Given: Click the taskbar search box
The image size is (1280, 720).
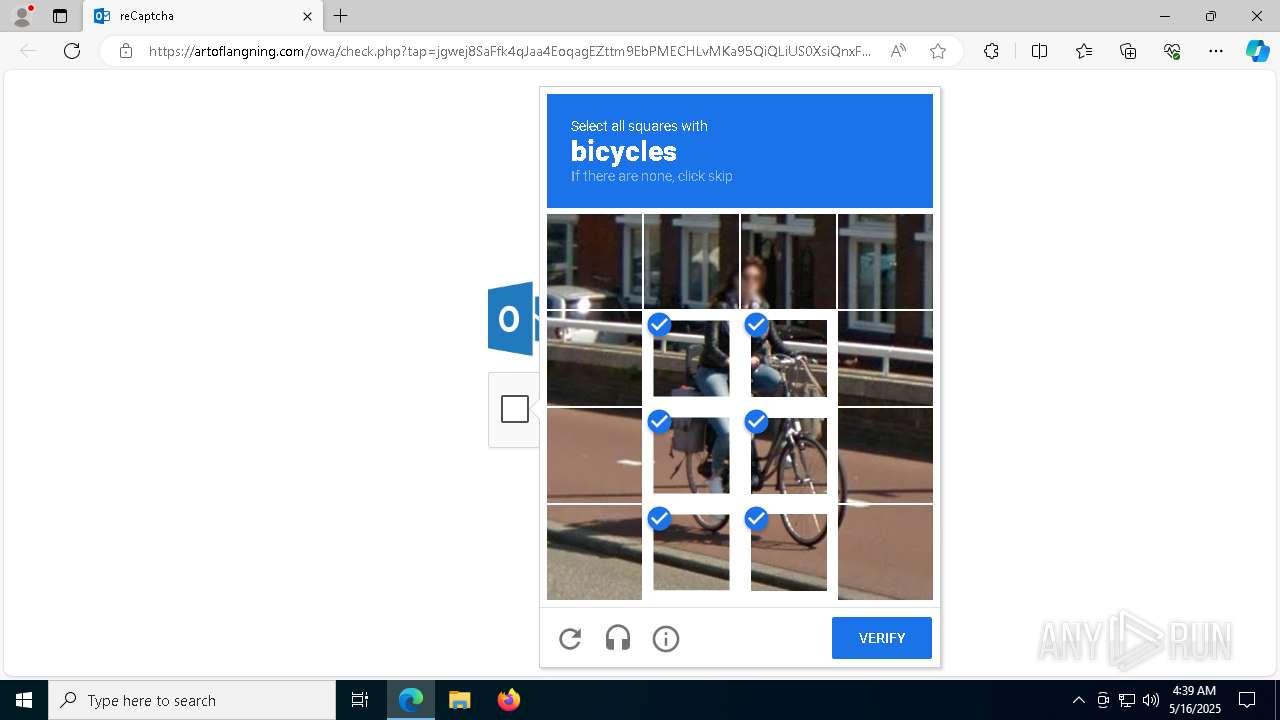Looking at the screenshot, I should pos(192,700).
